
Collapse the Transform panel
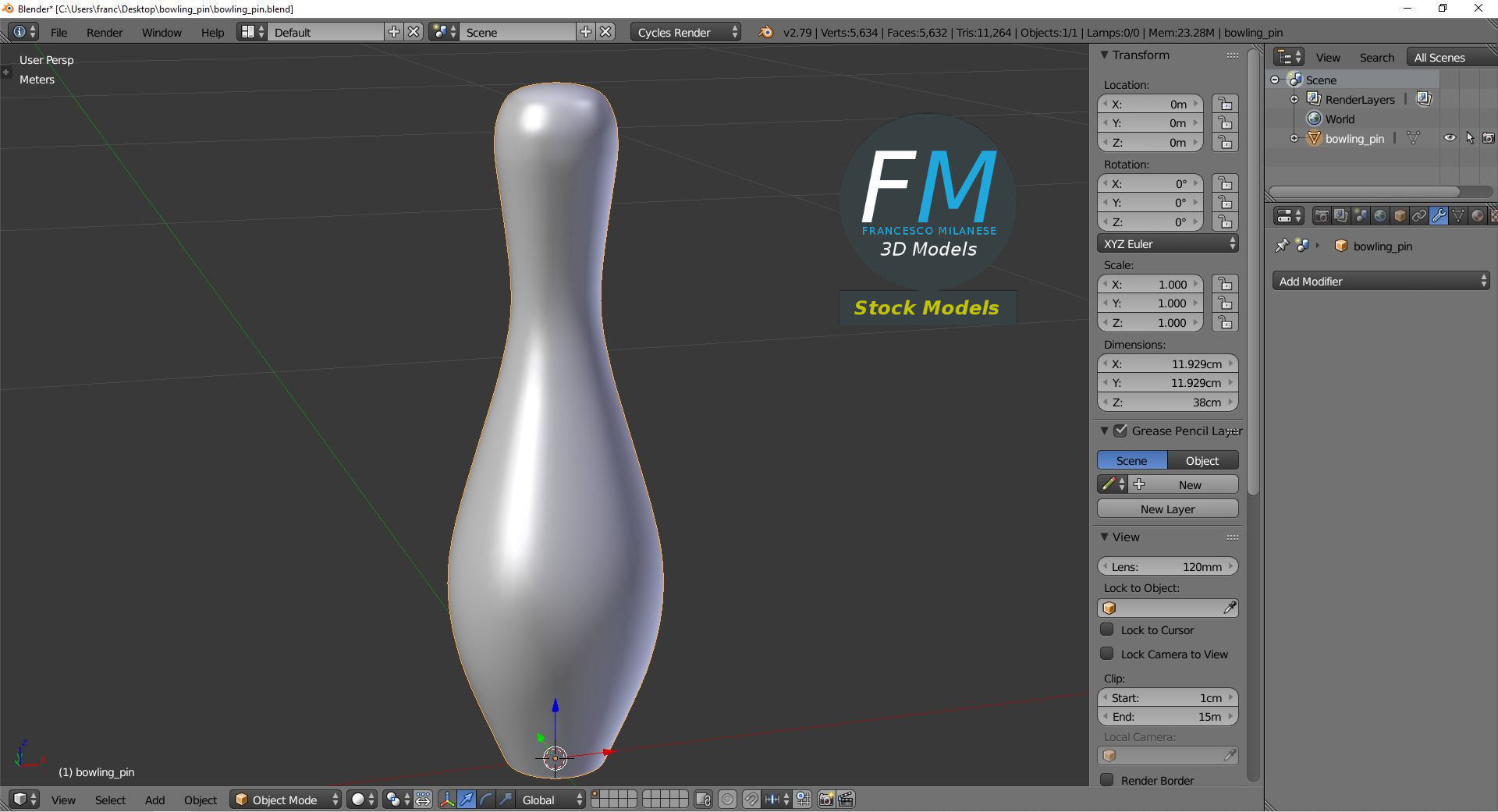pos(1104,55)
